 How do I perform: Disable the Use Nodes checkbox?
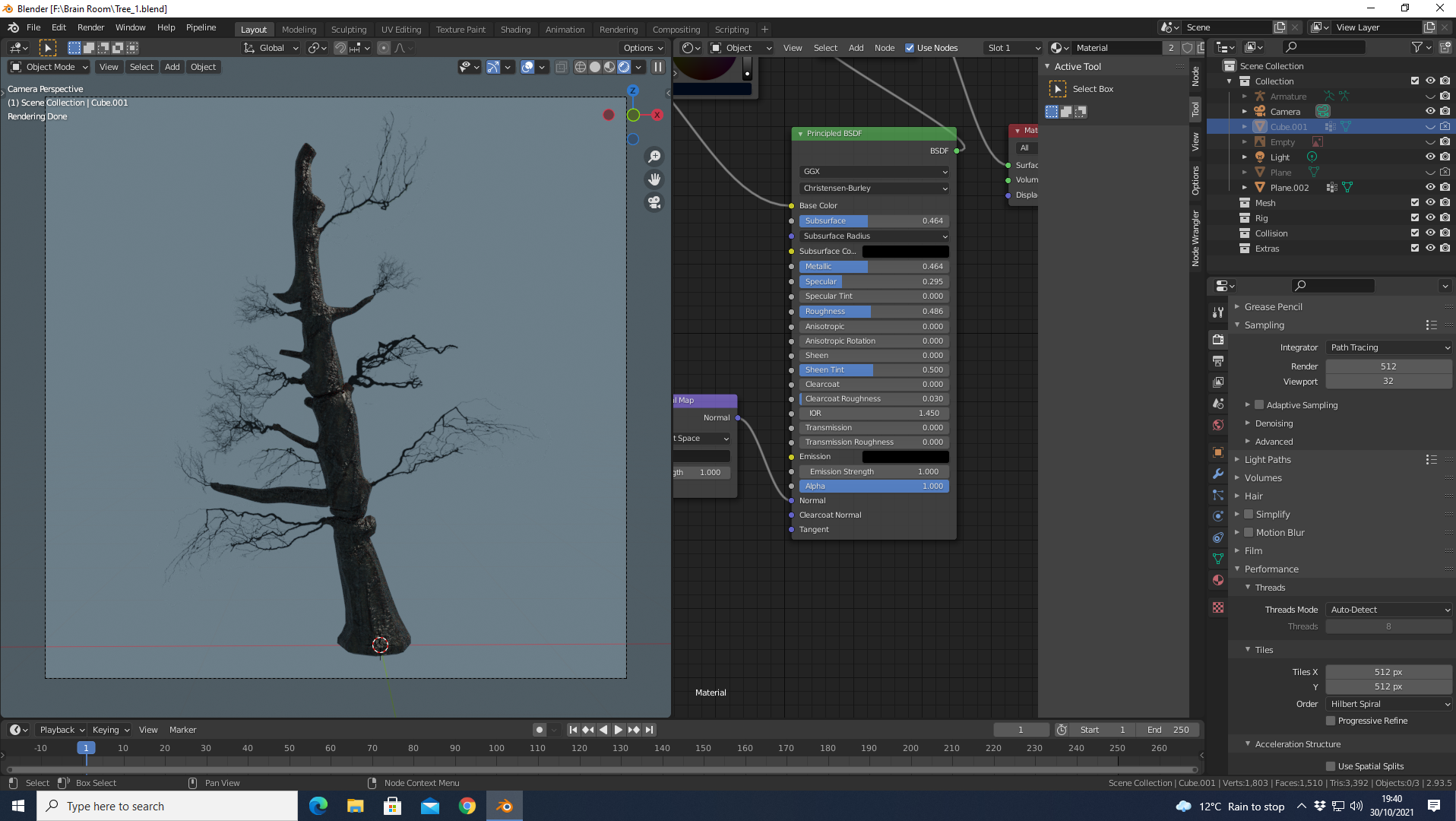click(x=910, y=48)
